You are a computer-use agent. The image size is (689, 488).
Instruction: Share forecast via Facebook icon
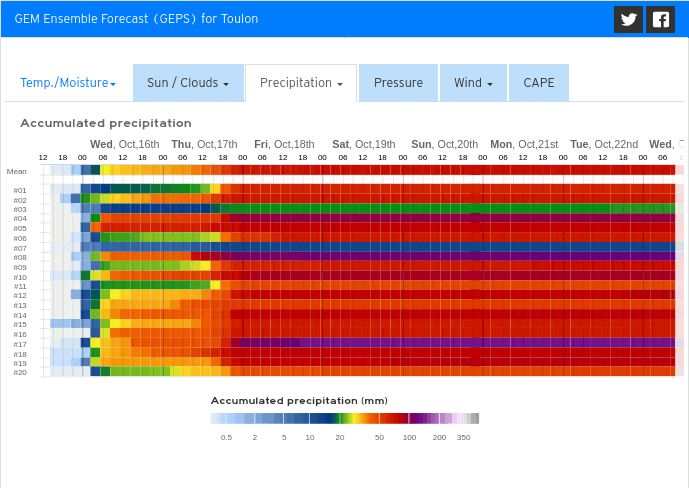pos(660,19)
